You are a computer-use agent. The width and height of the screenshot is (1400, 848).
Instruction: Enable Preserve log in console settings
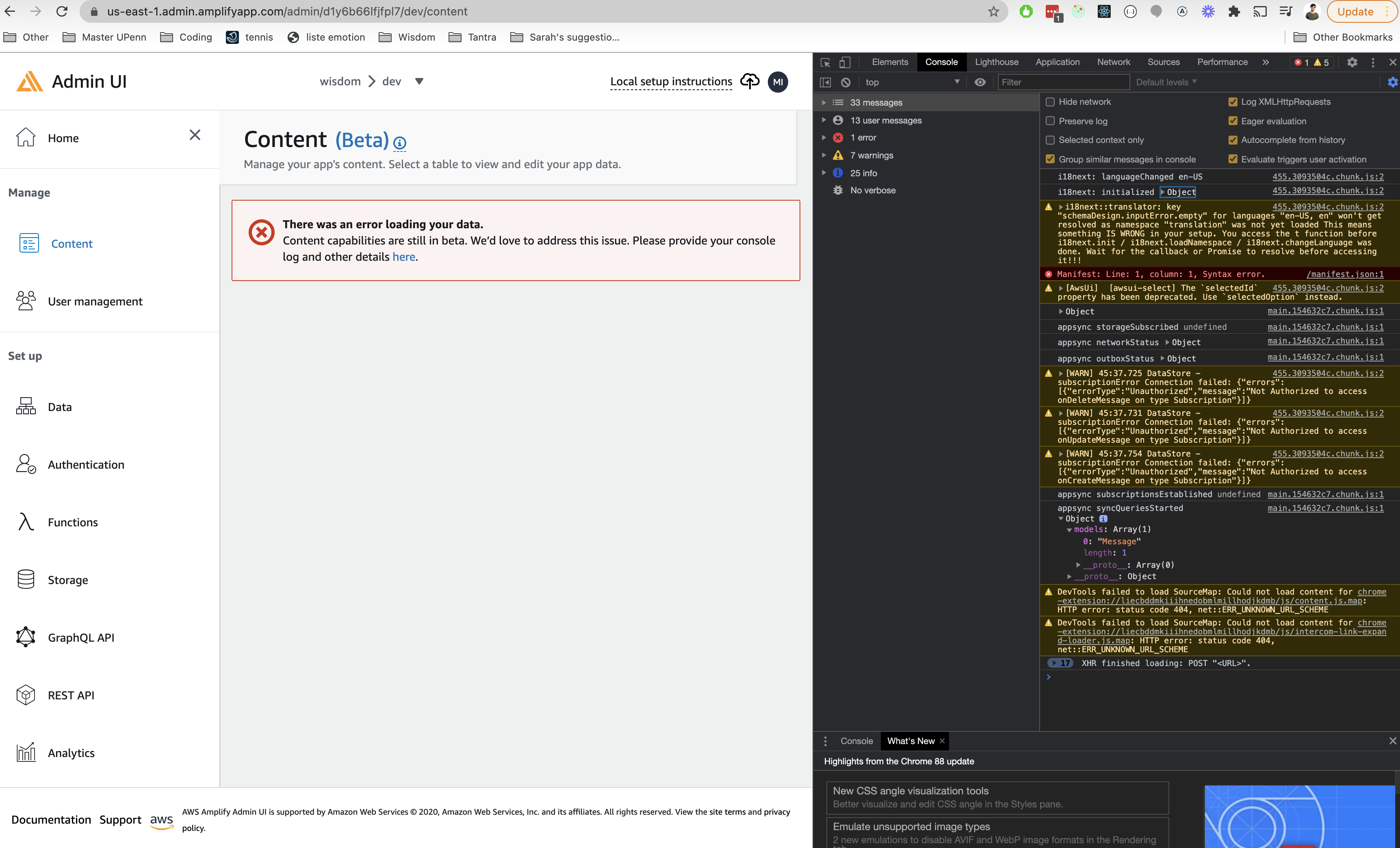1050,121
